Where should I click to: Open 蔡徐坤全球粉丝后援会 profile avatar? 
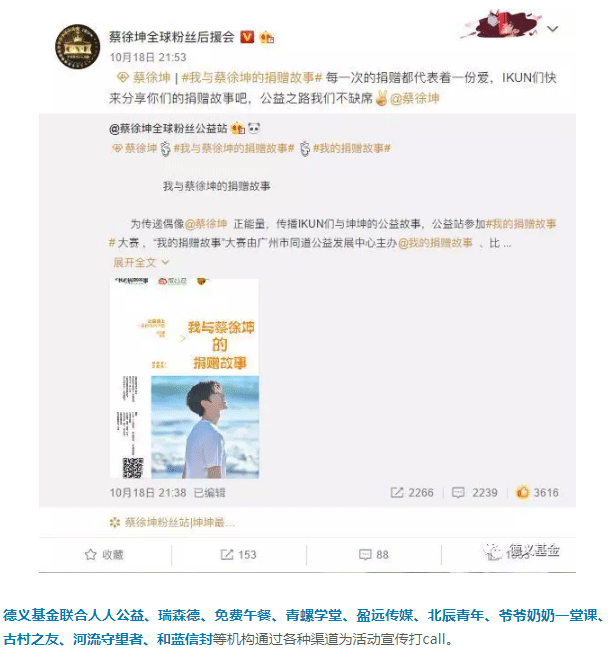pyautogui.click(x=78, y=46)
